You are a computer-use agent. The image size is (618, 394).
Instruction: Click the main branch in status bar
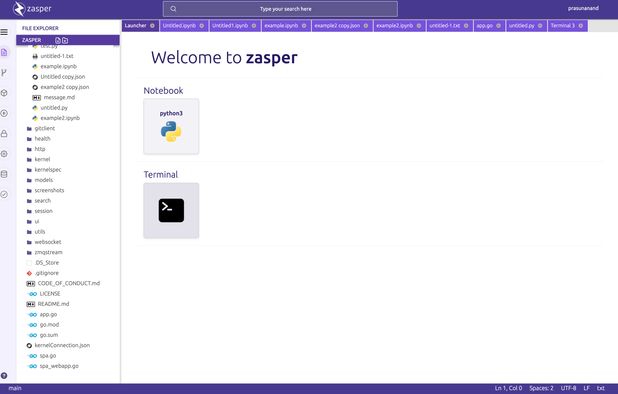(15, 388)
